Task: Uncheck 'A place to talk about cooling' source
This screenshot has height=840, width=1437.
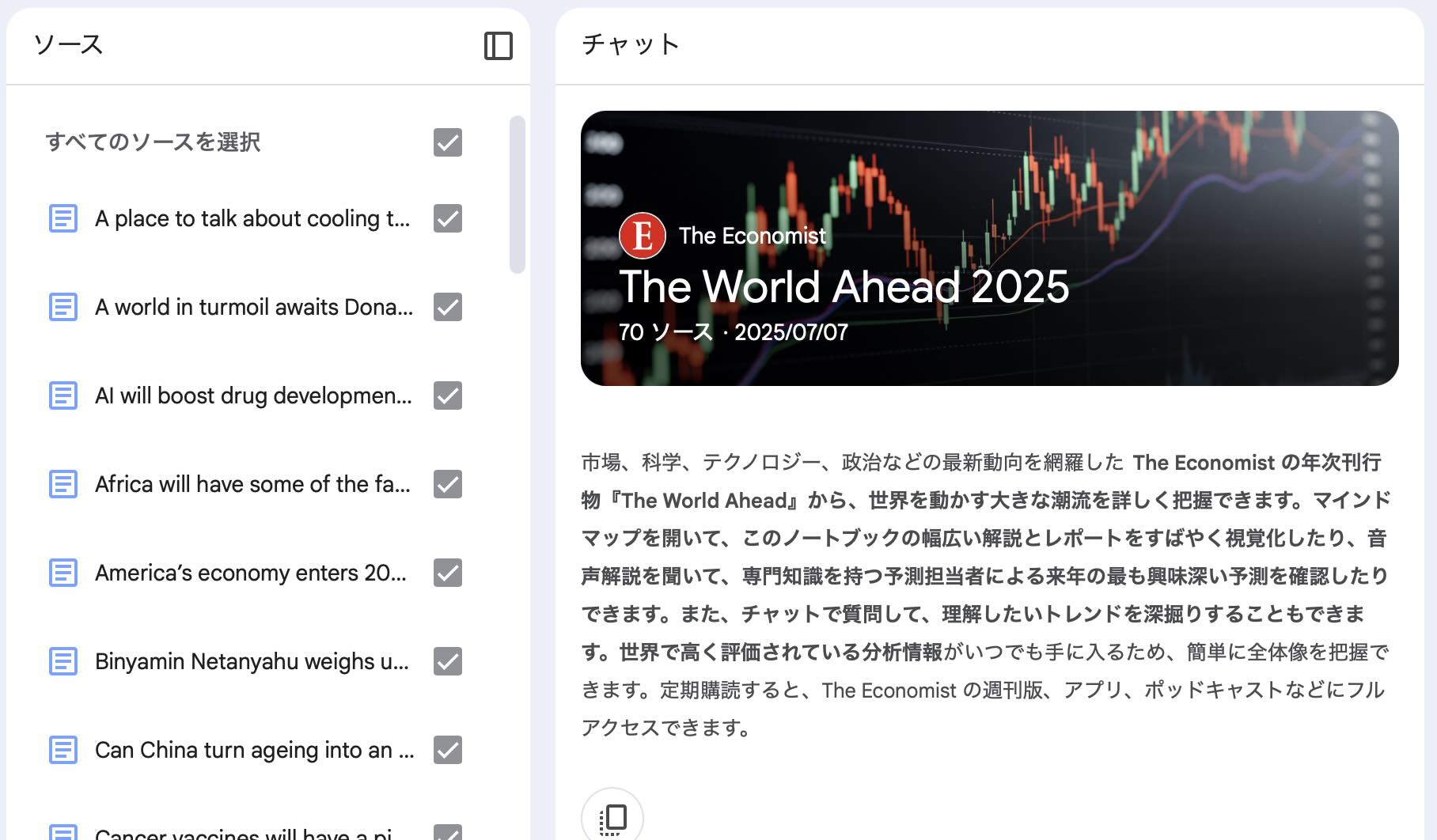Action: pos(448,218)
